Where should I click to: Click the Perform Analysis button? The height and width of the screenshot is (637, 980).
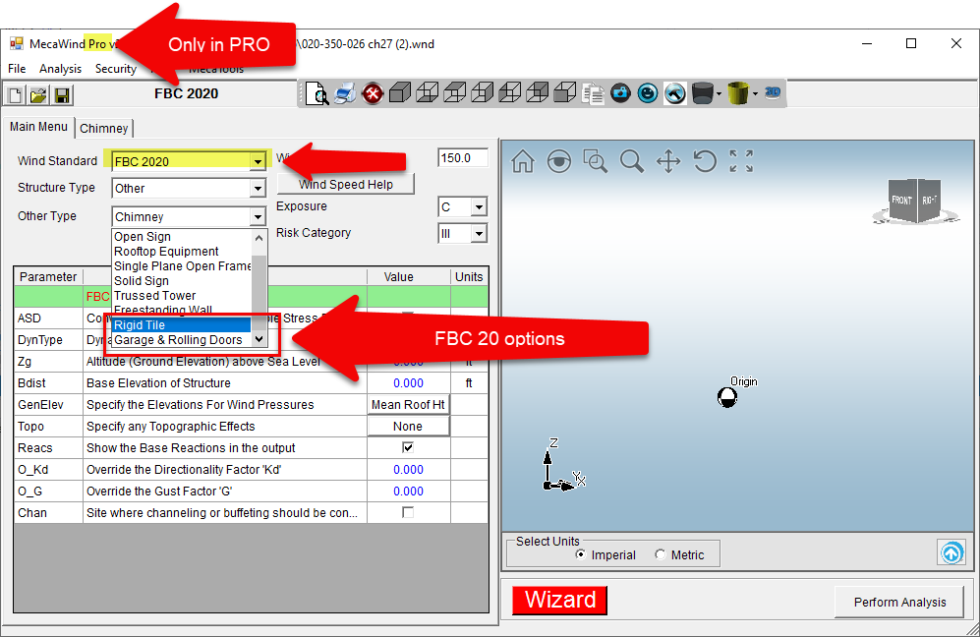[899, 602]
